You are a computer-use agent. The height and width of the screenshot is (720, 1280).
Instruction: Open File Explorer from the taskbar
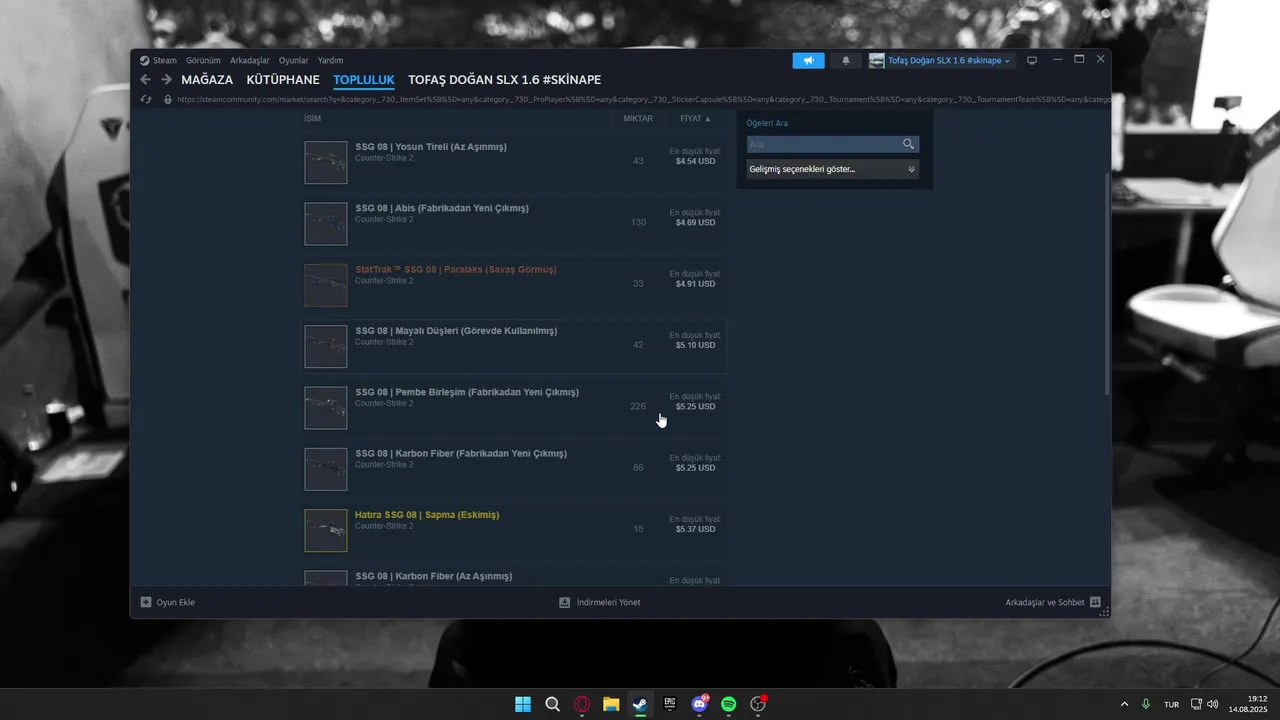(x=611, y=704)
